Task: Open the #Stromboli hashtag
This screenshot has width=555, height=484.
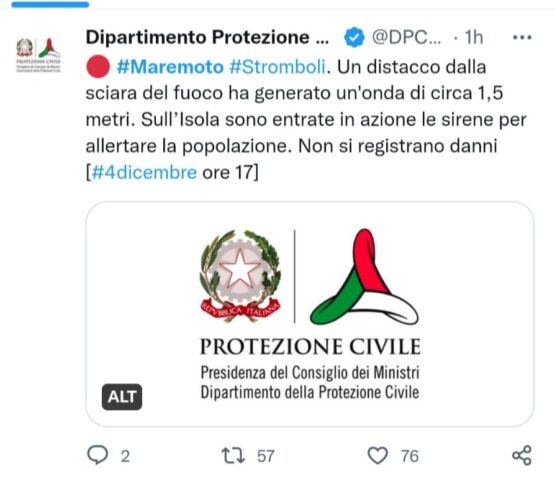Action: point(277,67)
